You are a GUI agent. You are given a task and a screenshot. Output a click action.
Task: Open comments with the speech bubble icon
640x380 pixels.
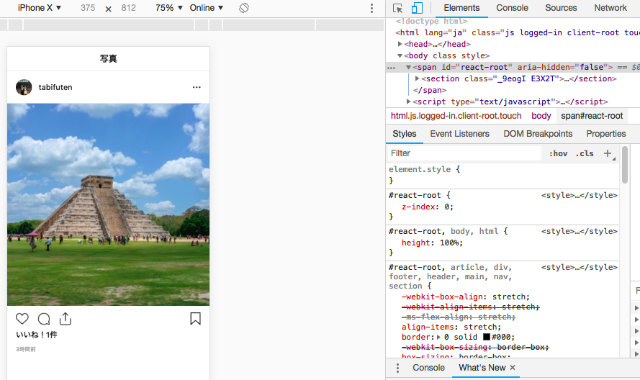(44, 318)
